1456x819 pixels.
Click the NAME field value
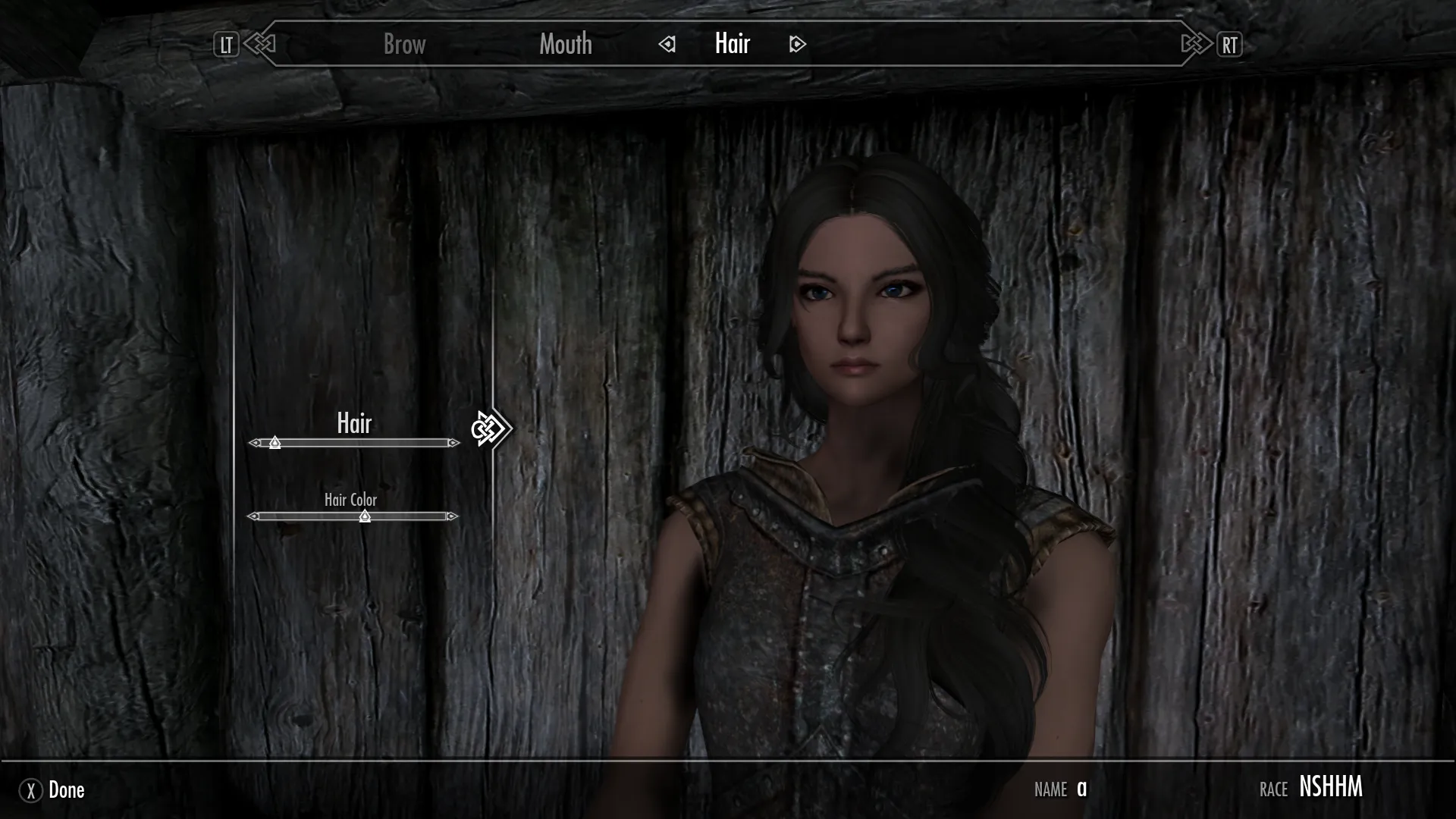coord(1082,789)
